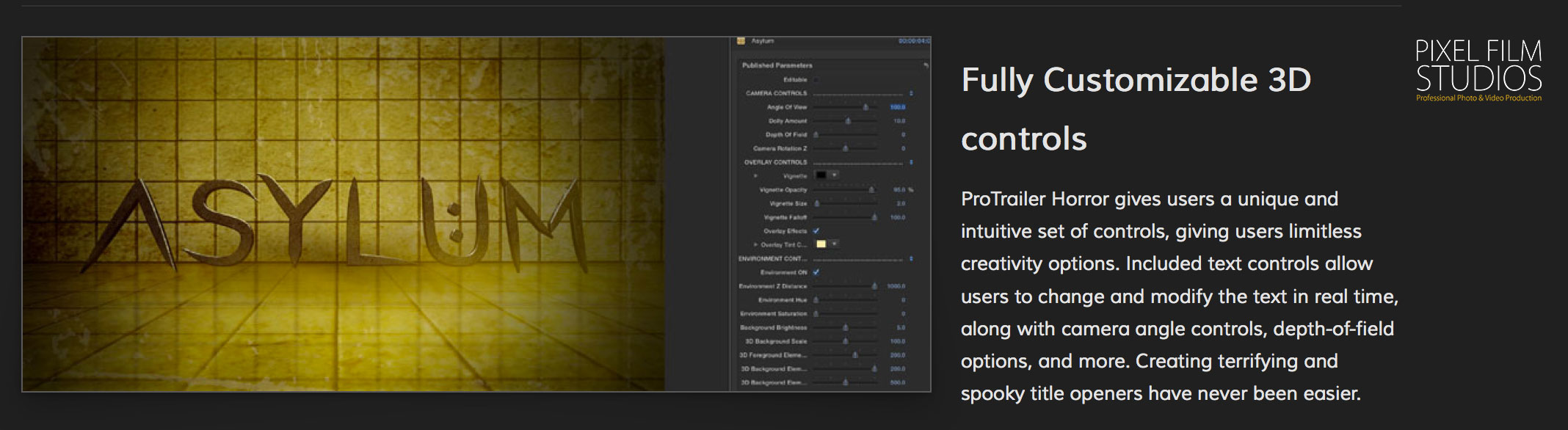The width and height of the screenshot is (1568, 430).
Task: Click the Asylum title icon in inspector header
Action: pos(741,41)
